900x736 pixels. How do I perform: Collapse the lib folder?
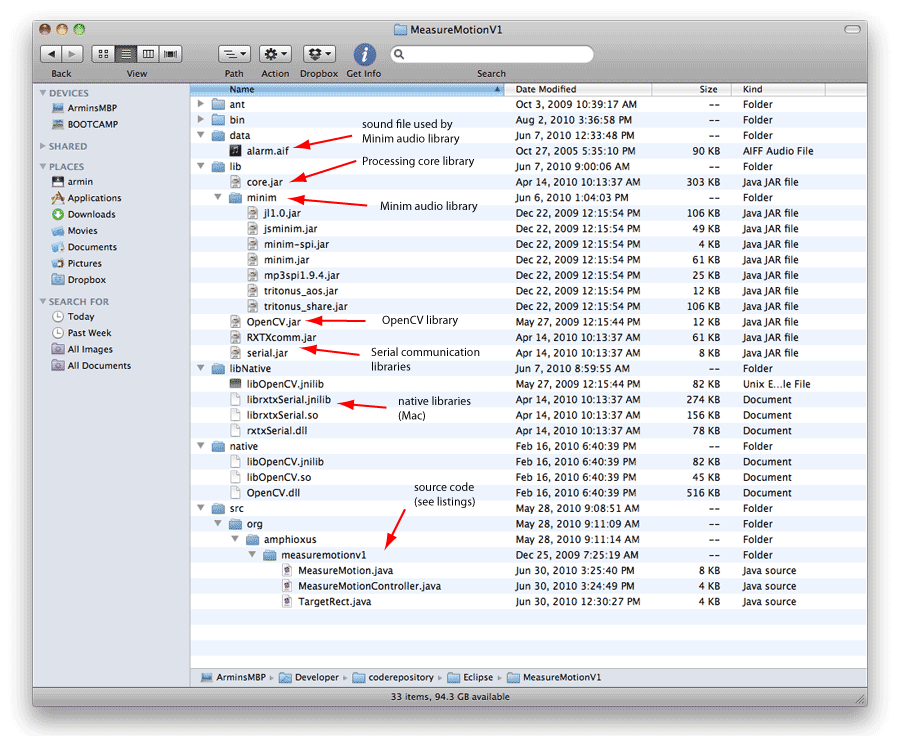(200, 166)
